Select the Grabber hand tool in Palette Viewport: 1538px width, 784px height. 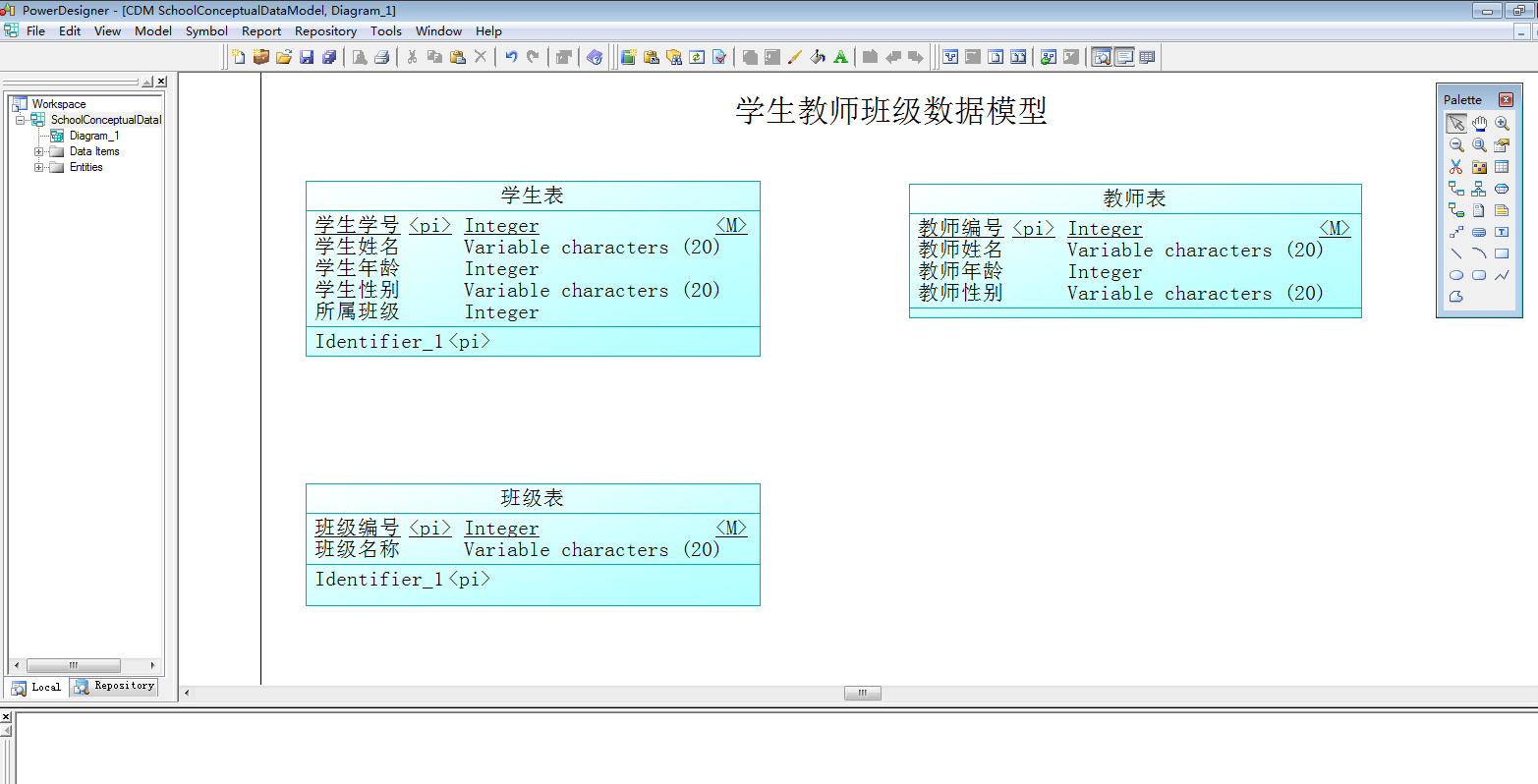tap(1479, 124)
